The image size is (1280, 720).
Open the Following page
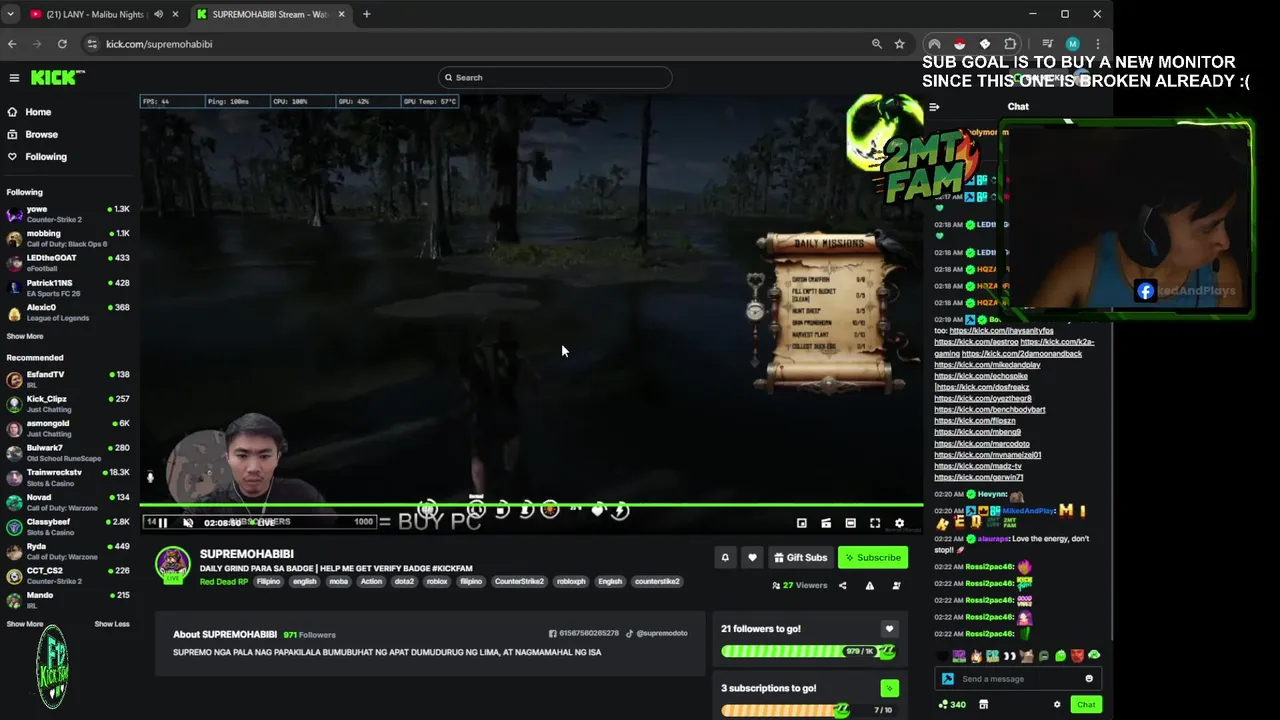point(46,157)
